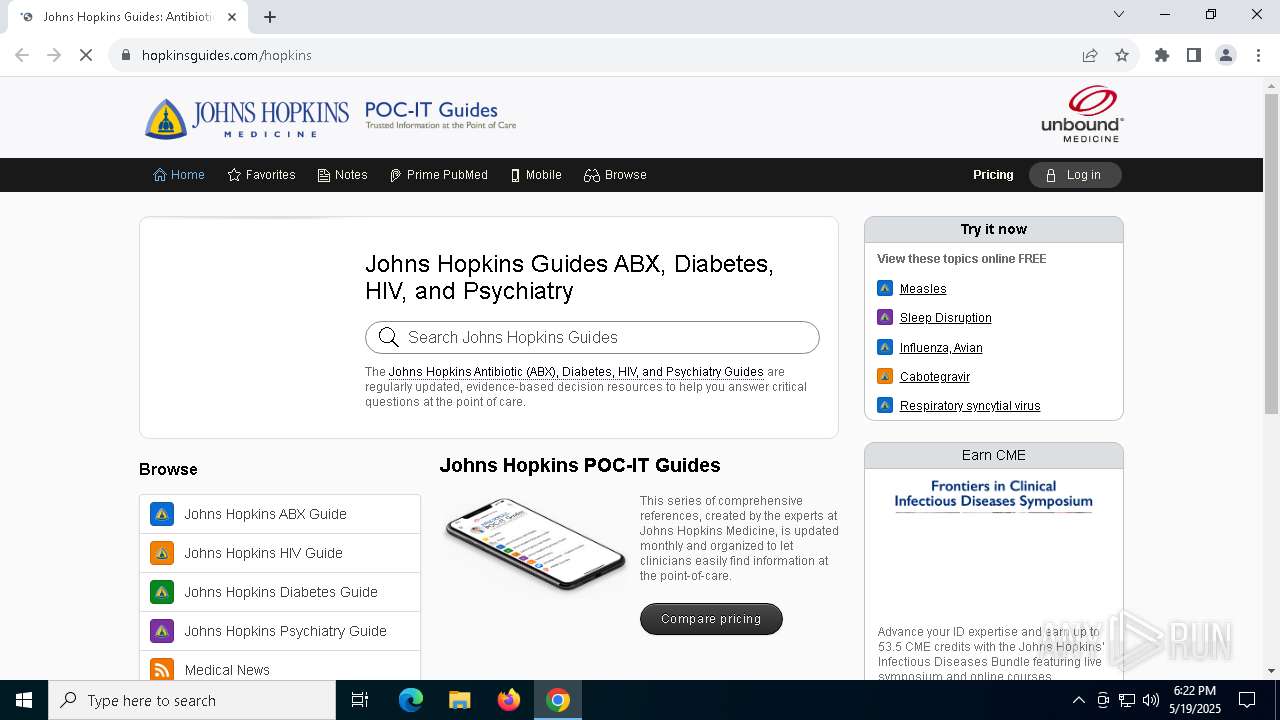Open Prime PubMed in navigation bar

(x=439, y=175)
